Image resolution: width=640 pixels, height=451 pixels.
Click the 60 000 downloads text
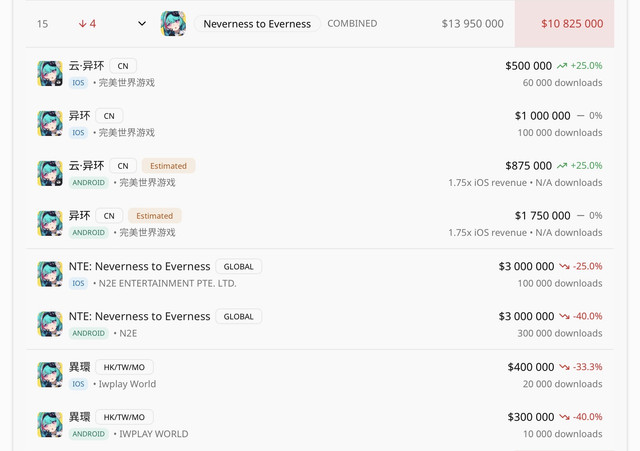tap(562, 83)
